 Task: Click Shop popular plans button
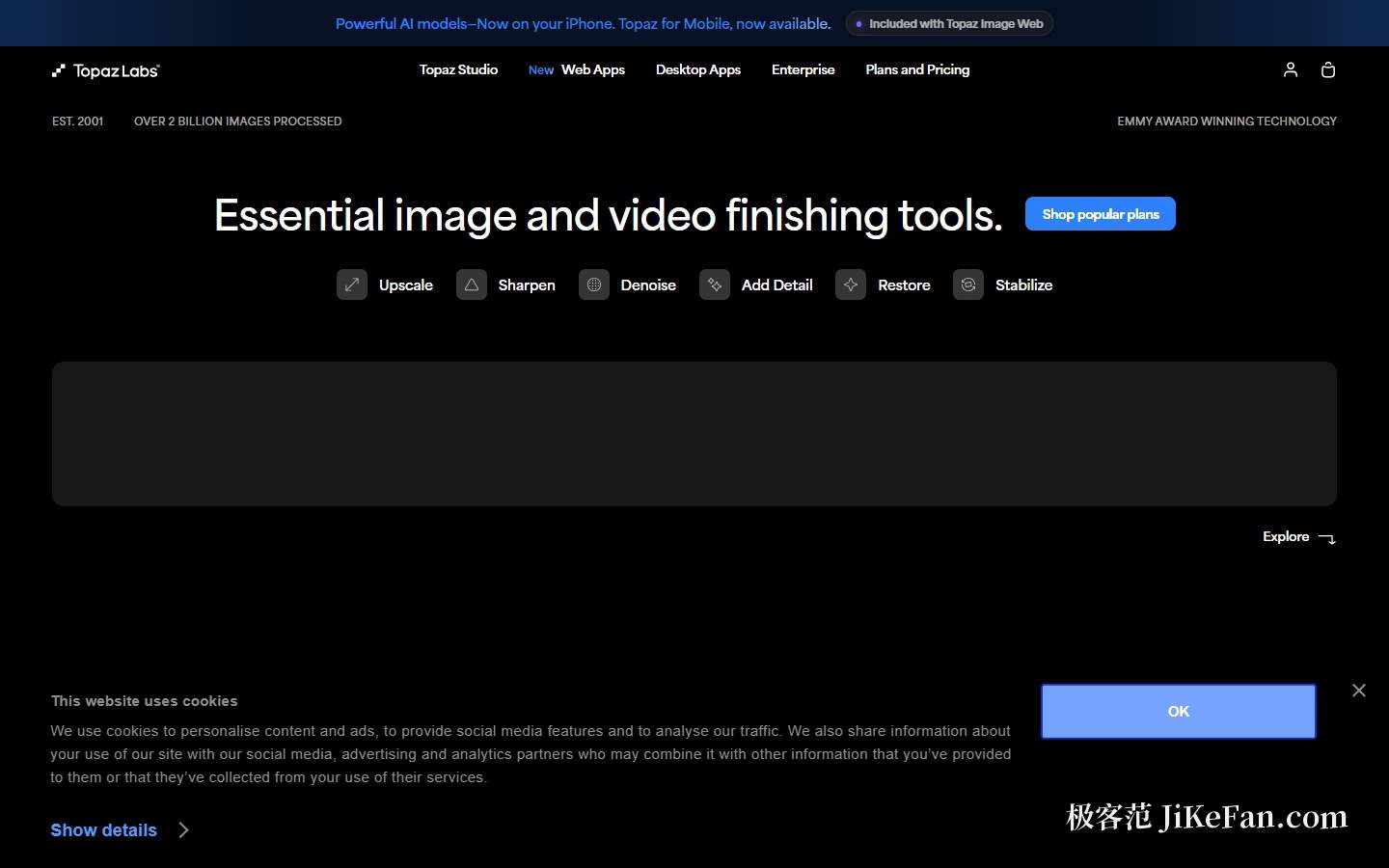(x=1101, y=214)
